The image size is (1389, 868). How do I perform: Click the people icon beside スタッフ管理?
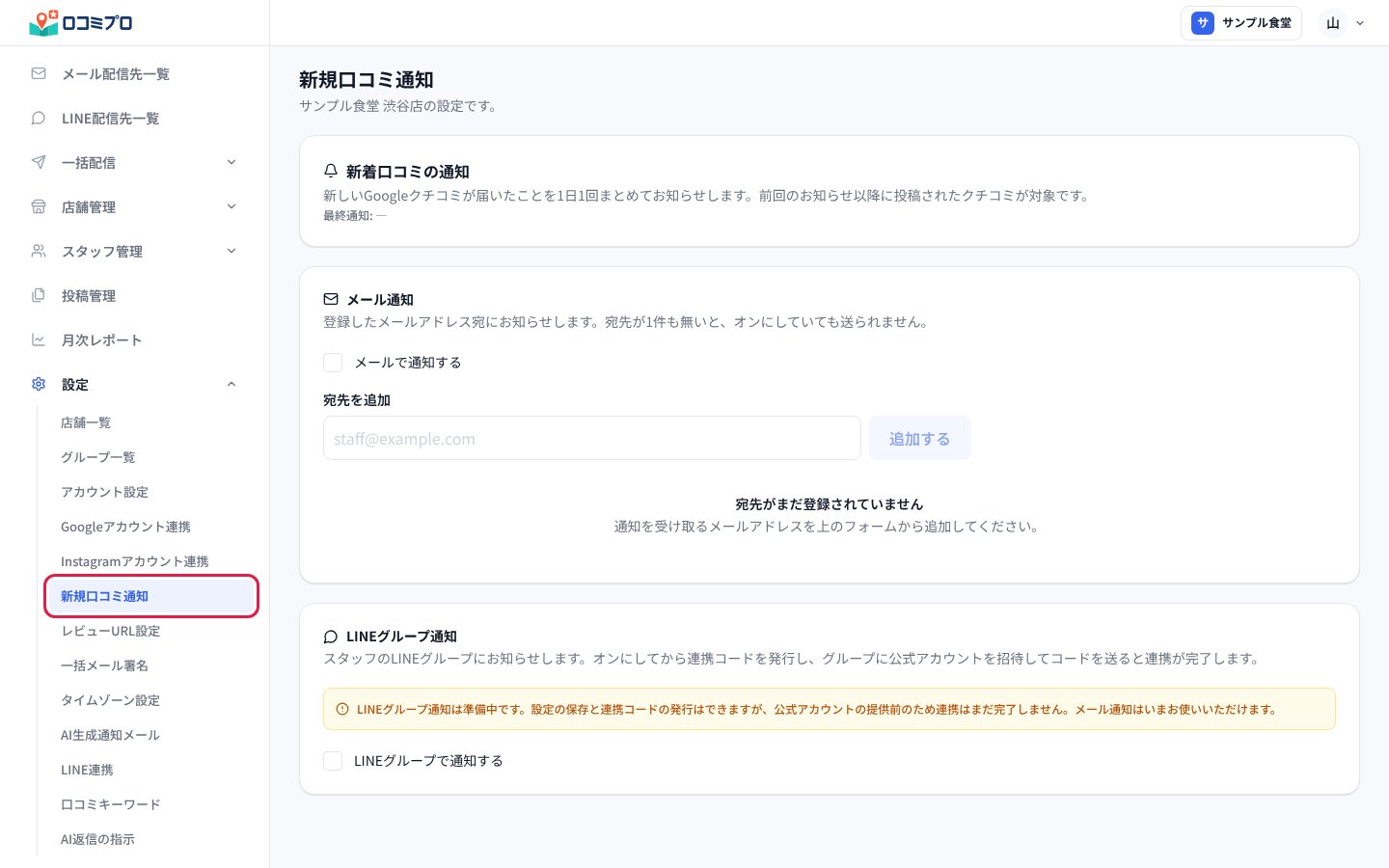coord(39,251)
